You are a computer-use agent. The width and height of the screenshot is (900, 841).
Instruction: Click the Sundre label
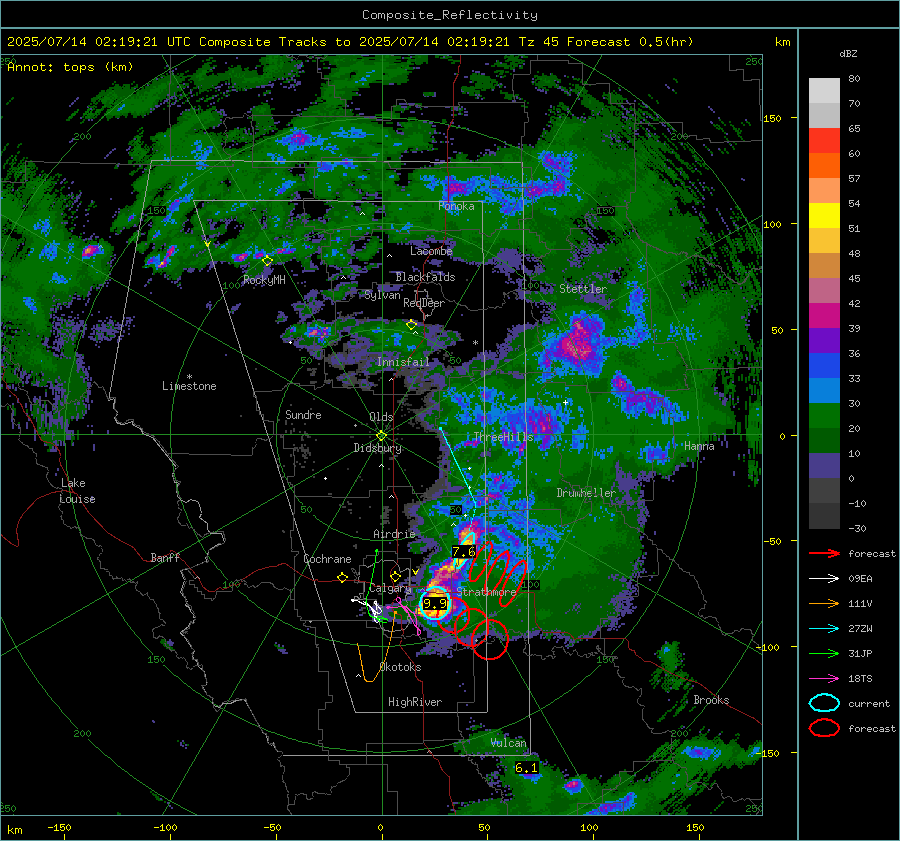pyautogui.click(x=303, y=414)
